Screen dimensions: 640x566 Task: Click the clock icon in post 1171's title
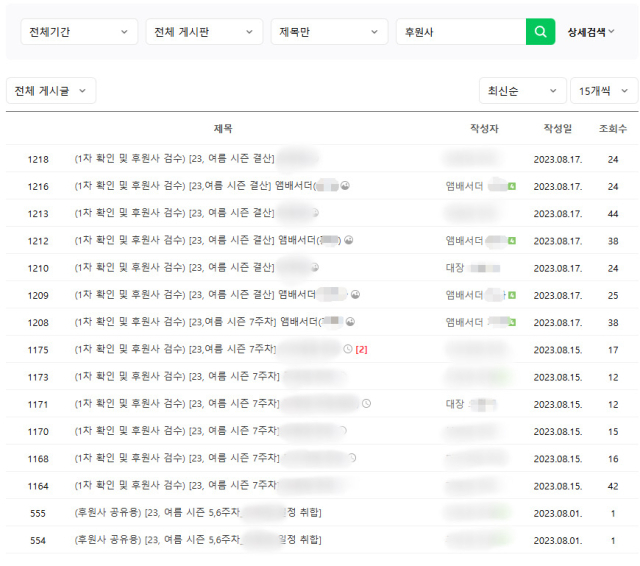coord(366,404)
